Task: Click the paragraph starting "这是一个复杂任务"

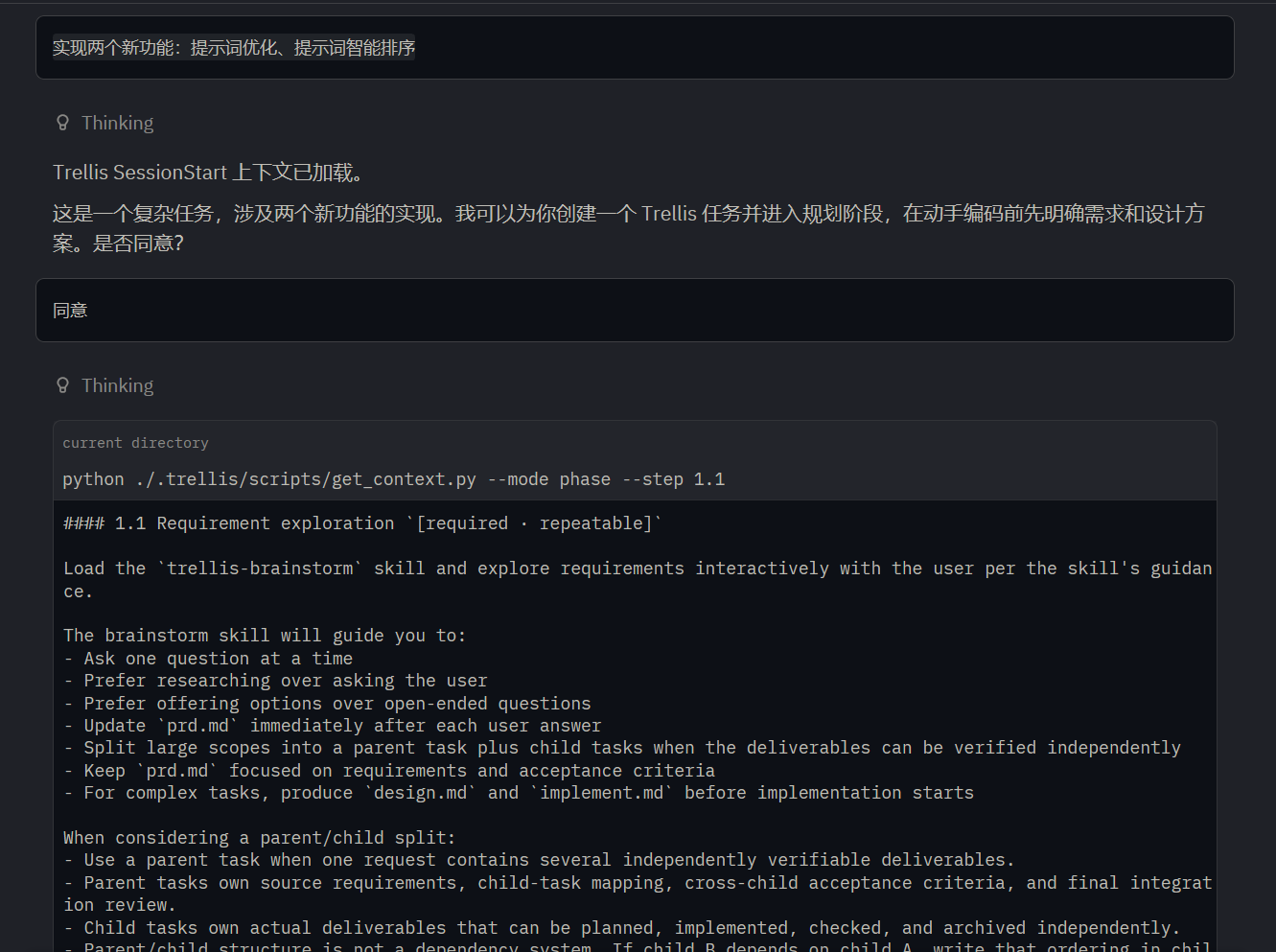Action: pos(629,228)
